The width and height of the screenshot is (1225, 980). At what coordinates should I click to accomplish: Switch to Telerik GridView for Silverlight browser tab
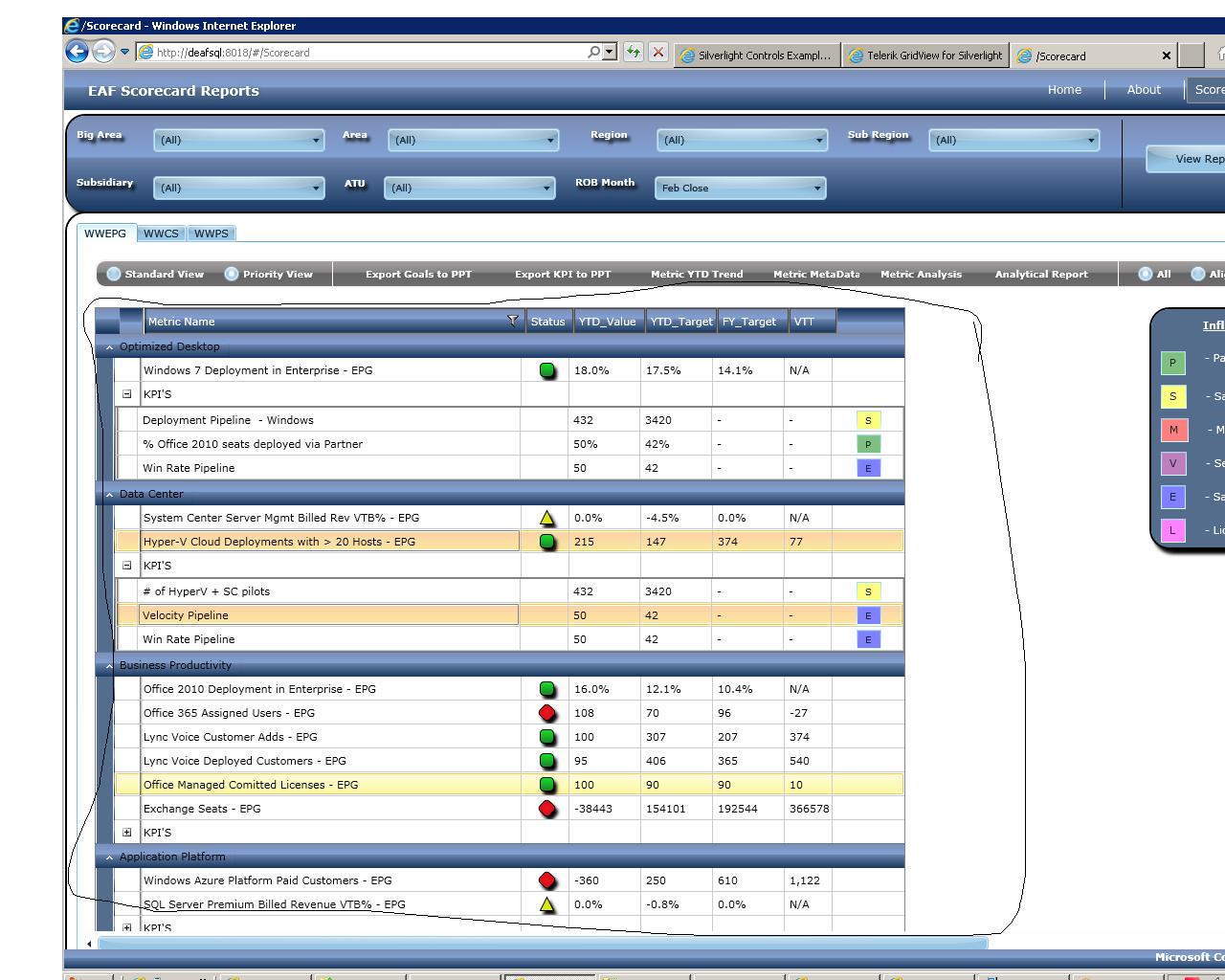tap(925, 56)
